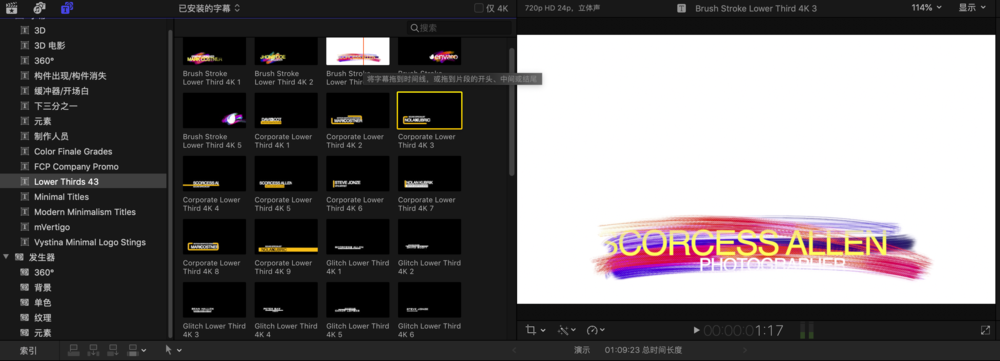Select the Corporate Lower Third 4K 2 thumbnail

pos(358,110)
